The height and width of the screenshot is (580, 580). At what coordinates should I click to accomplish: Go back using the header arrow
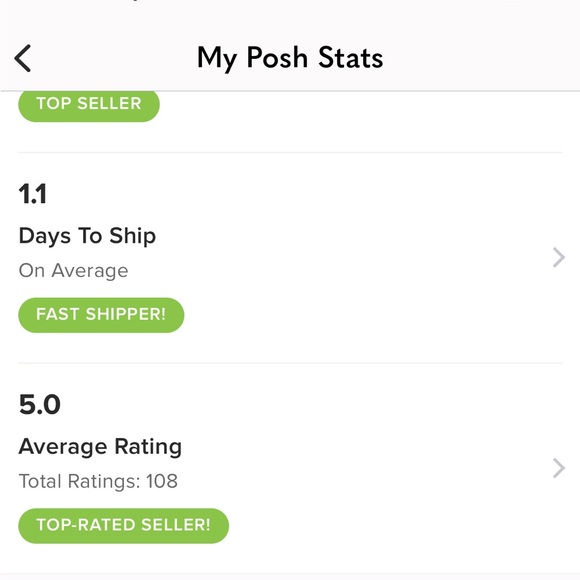coord(23,58)
